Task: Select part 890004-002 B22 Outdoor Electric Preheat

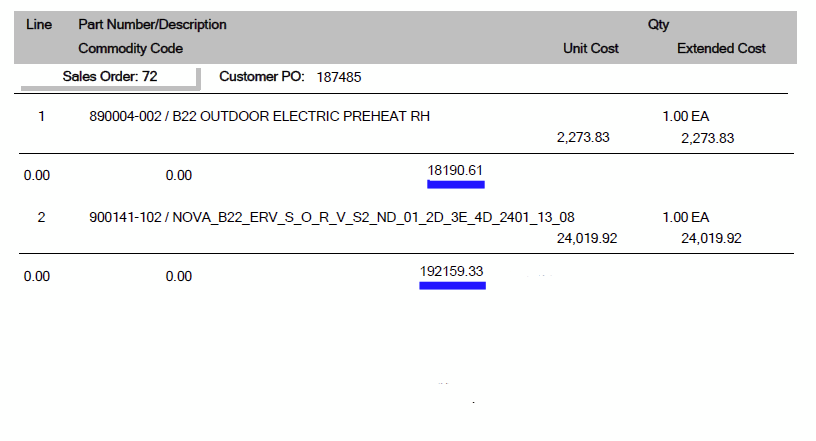Action: (x=259, y=116)
